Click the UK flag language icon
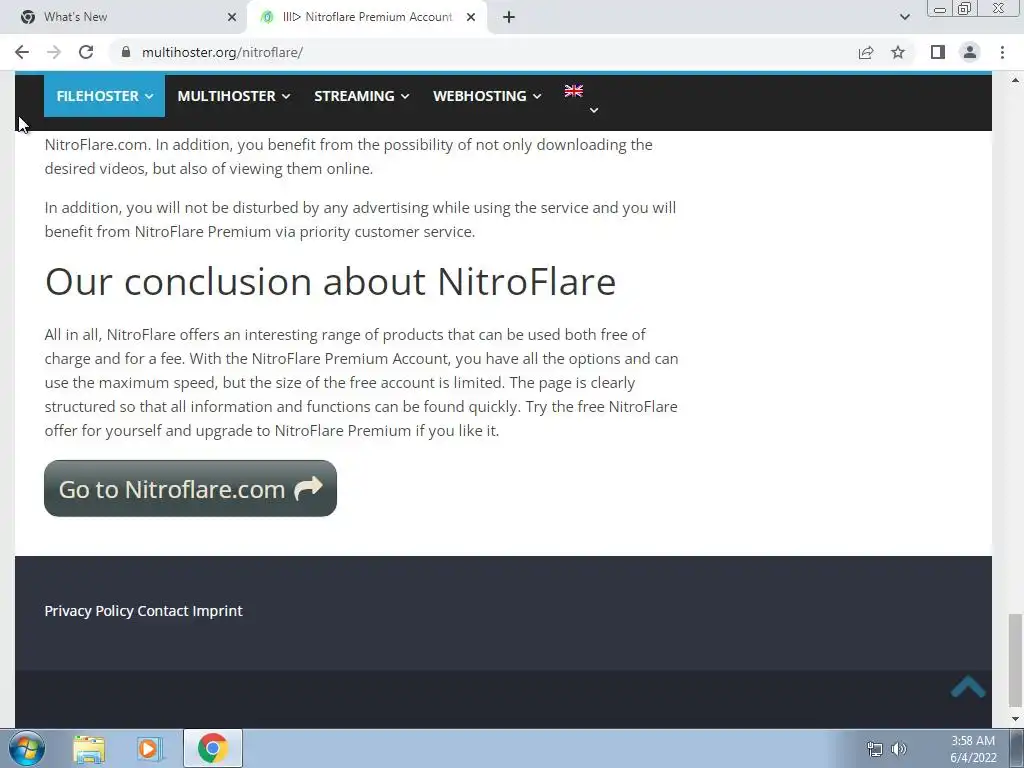This screenshot has width=1024, height=768. (x=573, y=91)
